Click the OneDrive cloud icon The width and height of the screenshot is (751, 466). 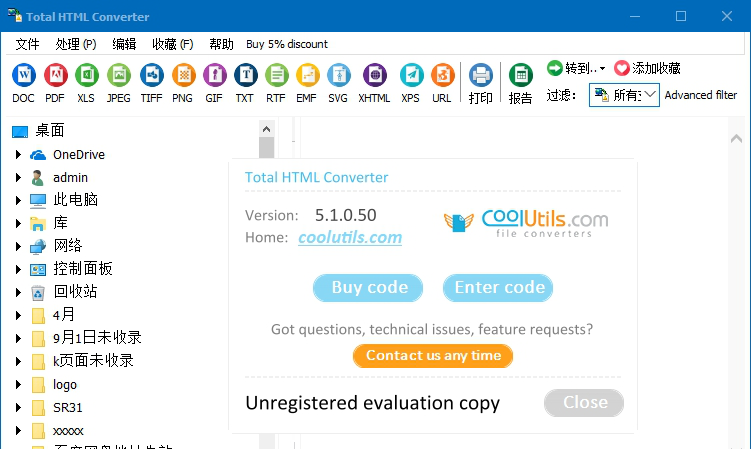(38, 155)
